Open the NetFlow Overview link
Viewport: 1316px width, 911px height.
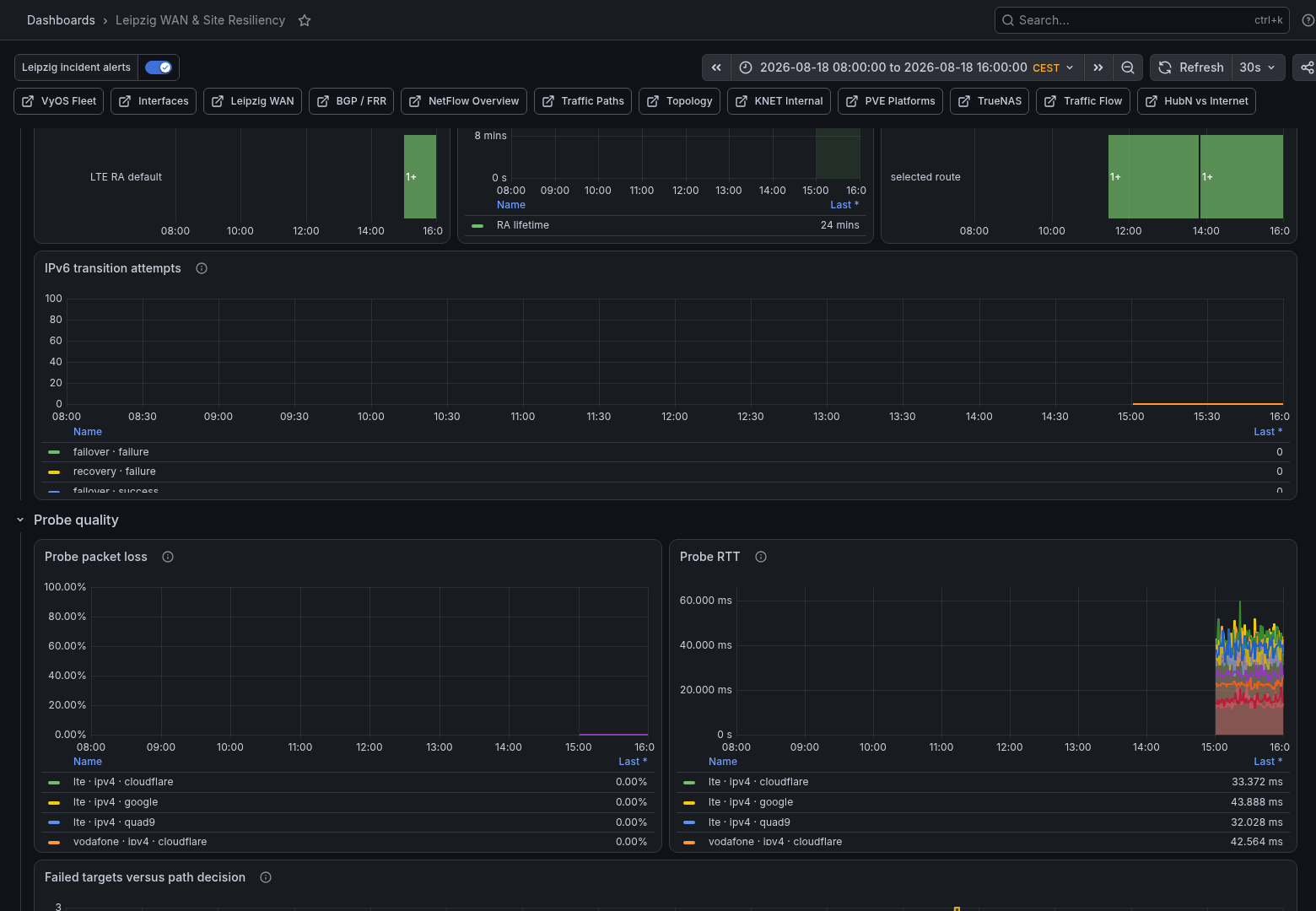(x=464, y=101)
